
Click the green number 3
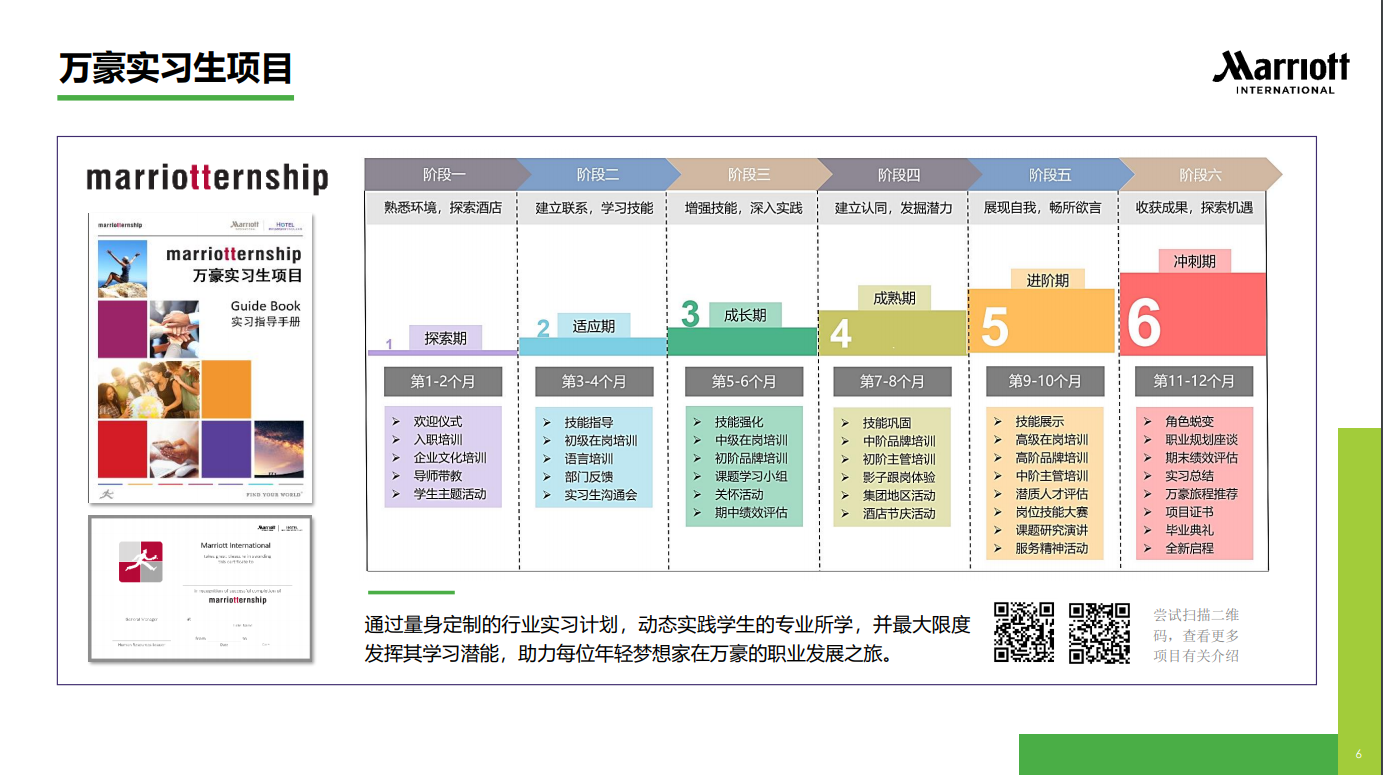(690, 314)
